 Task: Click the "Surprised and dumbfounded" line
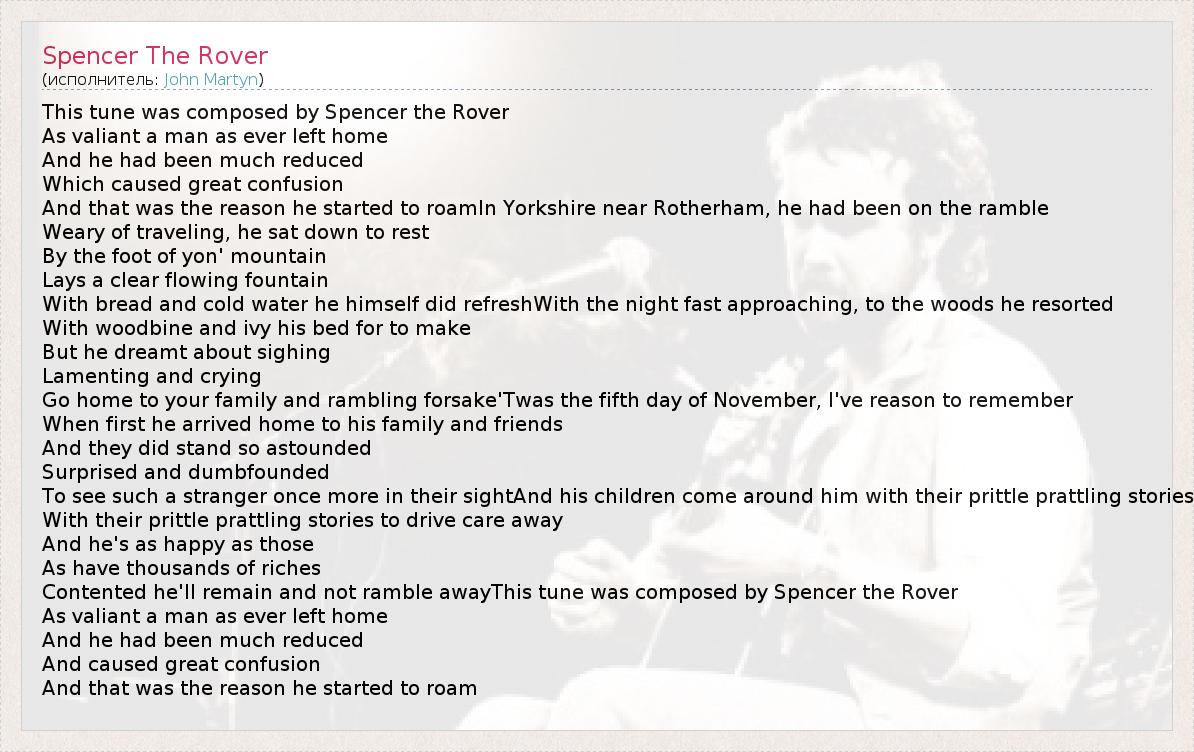pyautogui.click(x=185, y=472)
